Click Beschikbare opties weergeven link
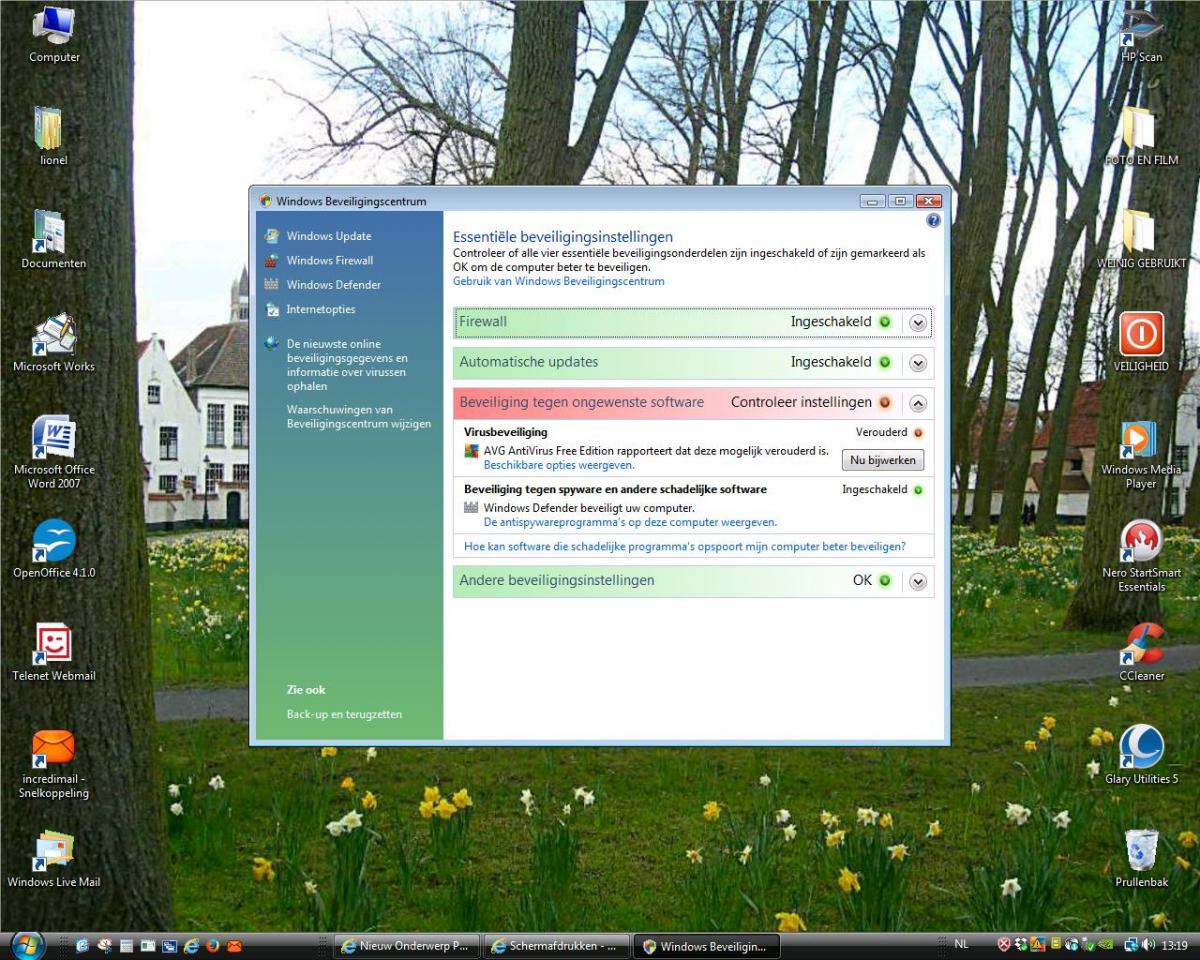 559,465
